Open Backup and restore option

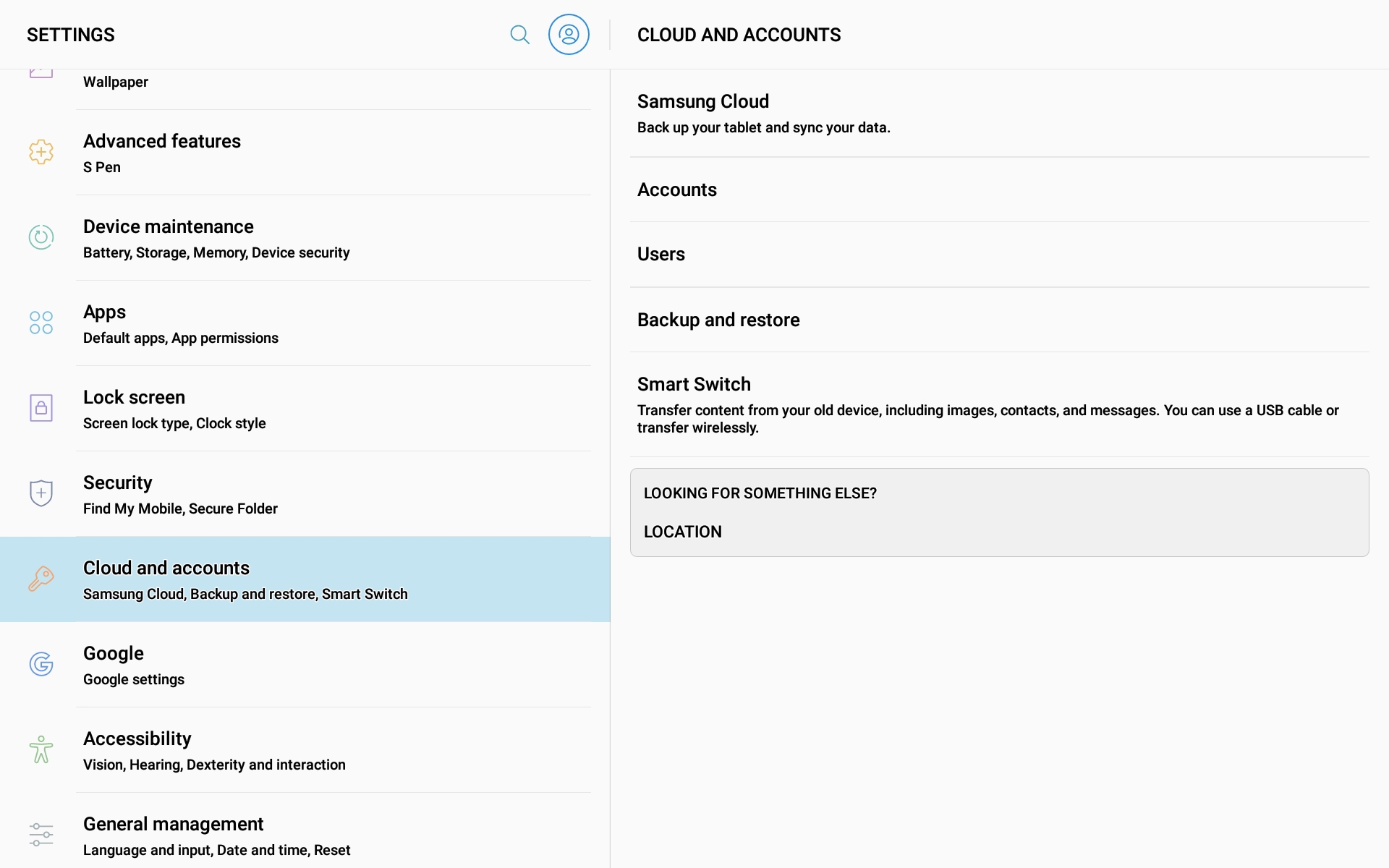click(x=999, y=320)
